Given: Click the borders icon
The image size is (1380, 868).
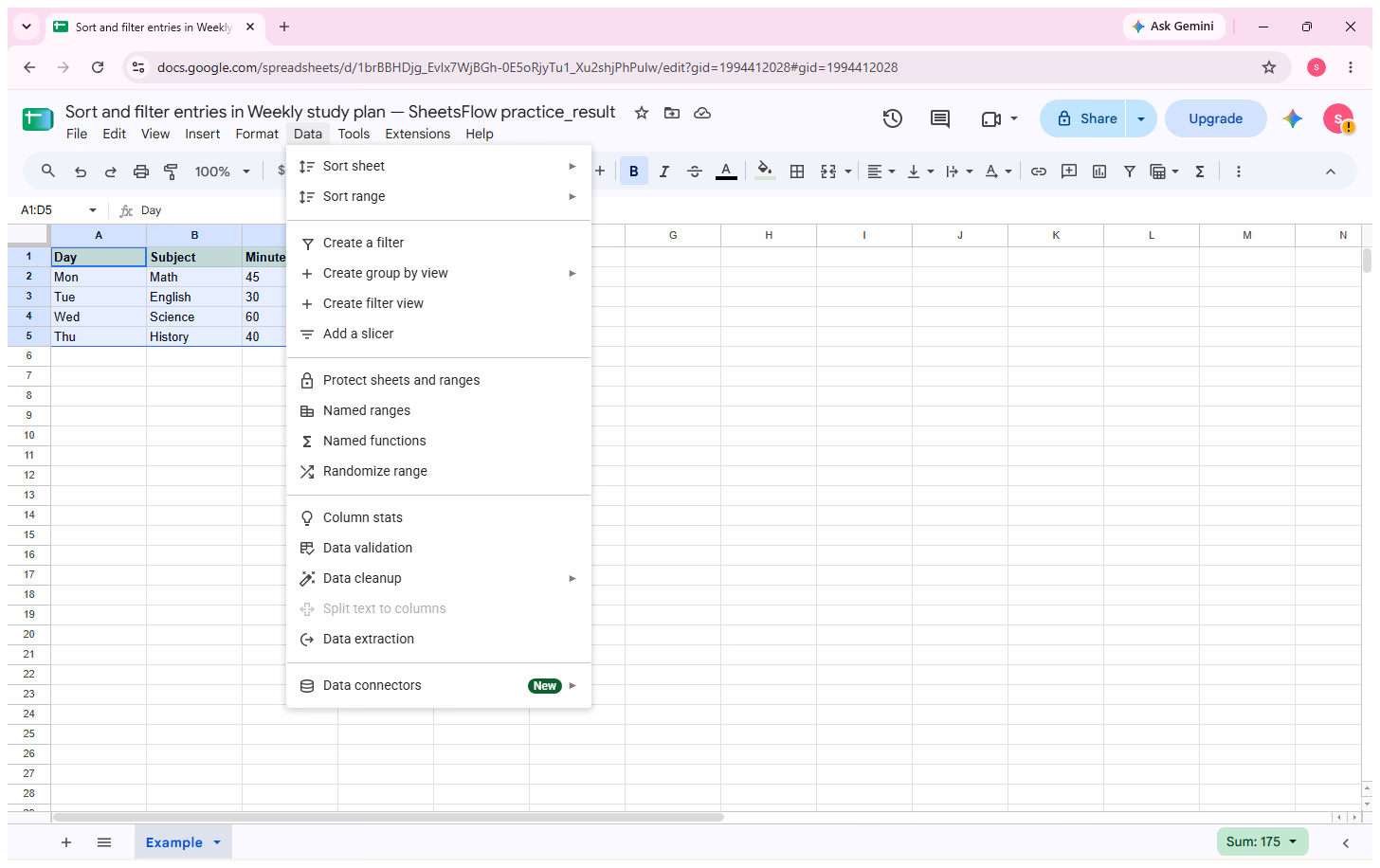Looking at the screenshot, I should point(797,172).
